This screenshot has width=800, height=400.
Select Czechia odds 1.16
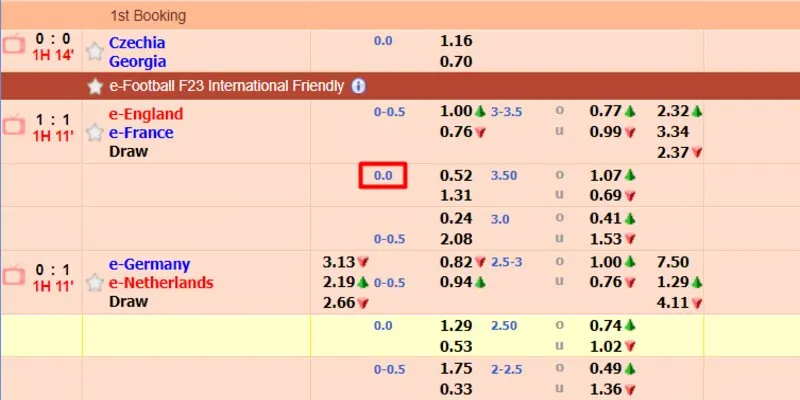pos(455,42)
